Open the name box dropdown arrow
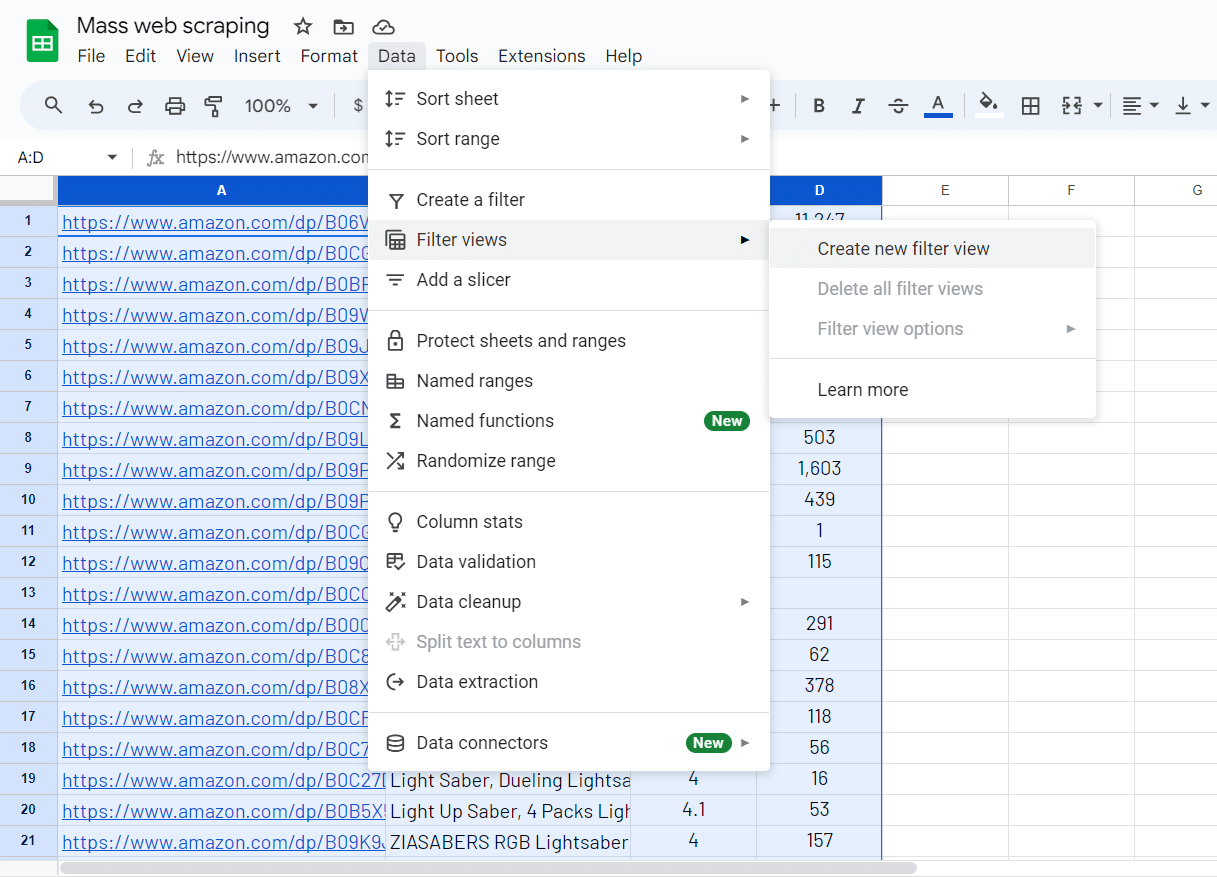Screen dimensions: 1217x877 112,158
